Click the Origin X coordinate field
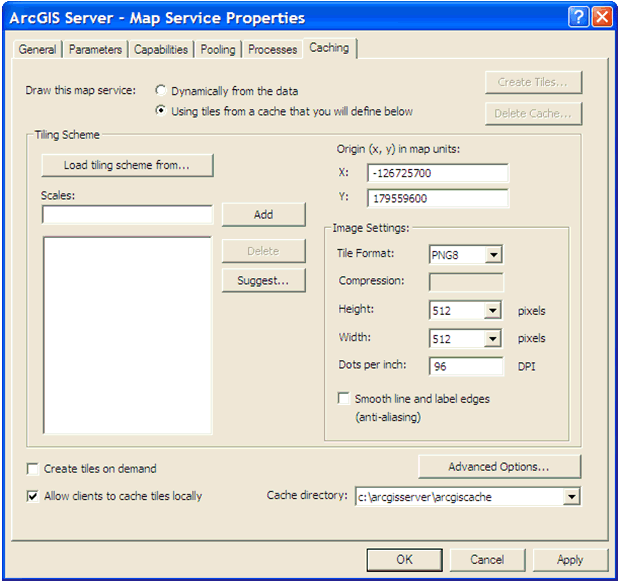The height and width of the screenshot is (581, 619). pyautogui.click(x=437, y=174)
